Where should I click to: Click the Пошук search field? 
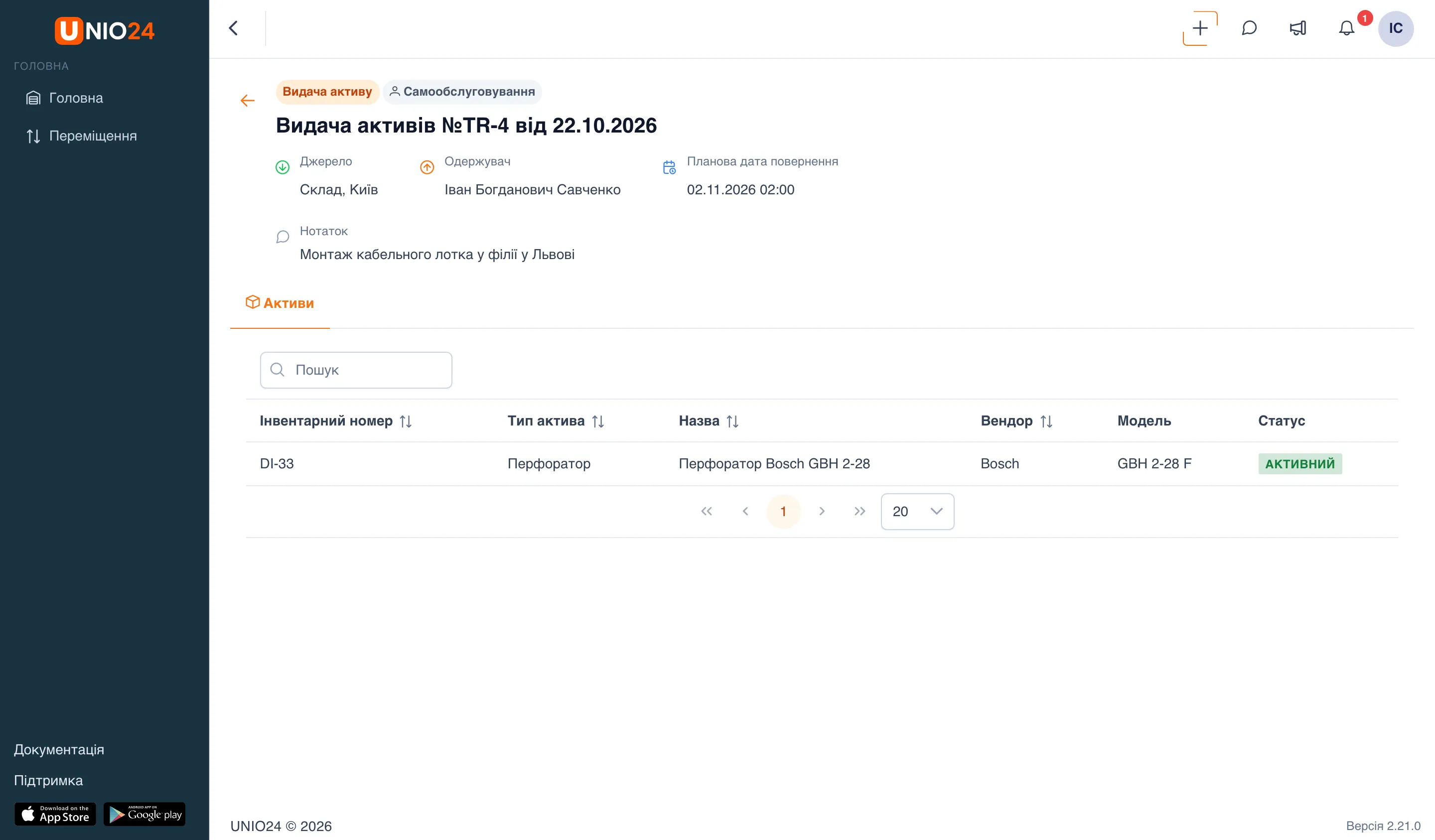[356, 370]
